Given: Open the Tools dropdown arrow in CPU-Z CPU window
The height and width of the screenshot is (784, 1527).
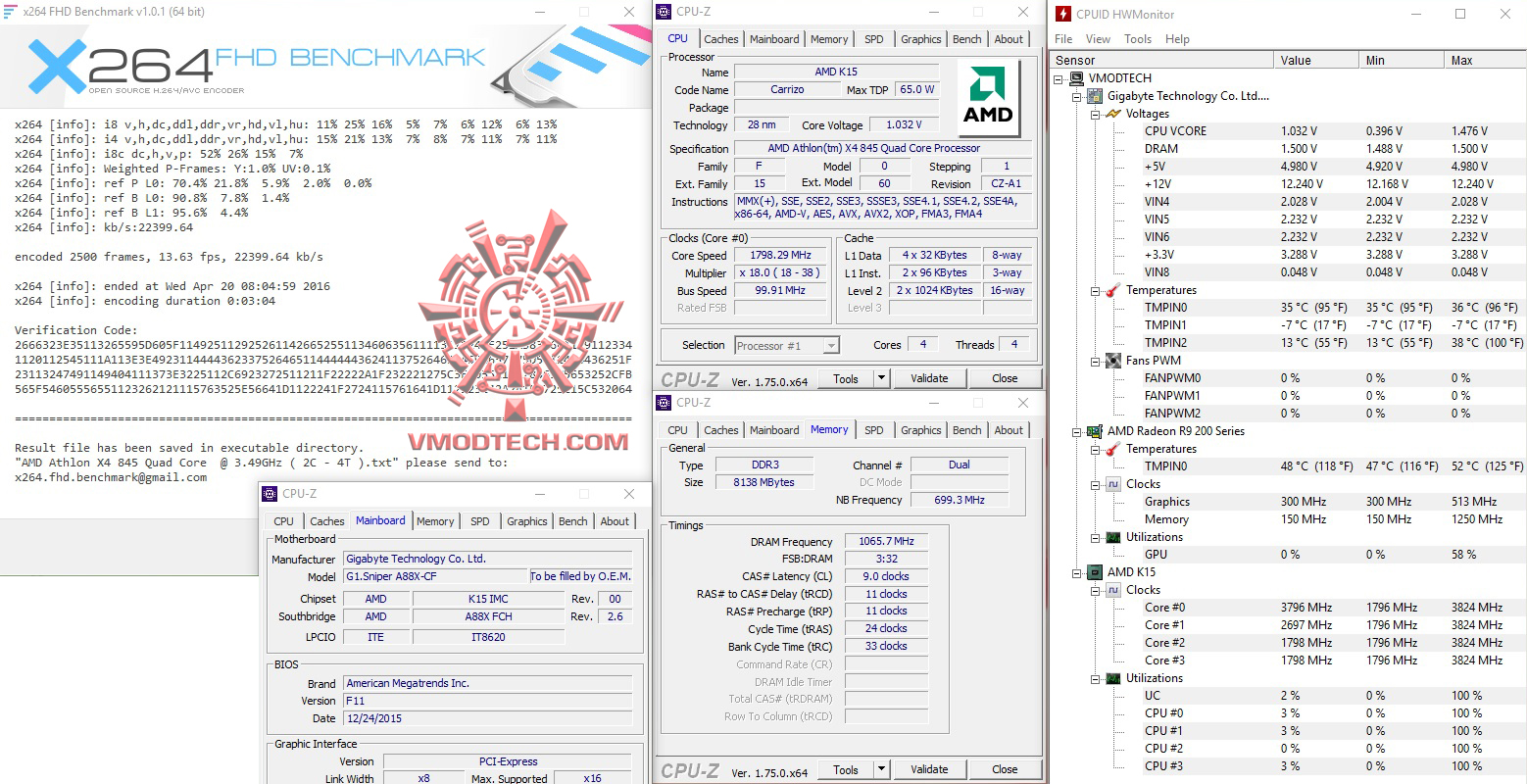Looking at the screenshot, I should (x=881, y=378).
